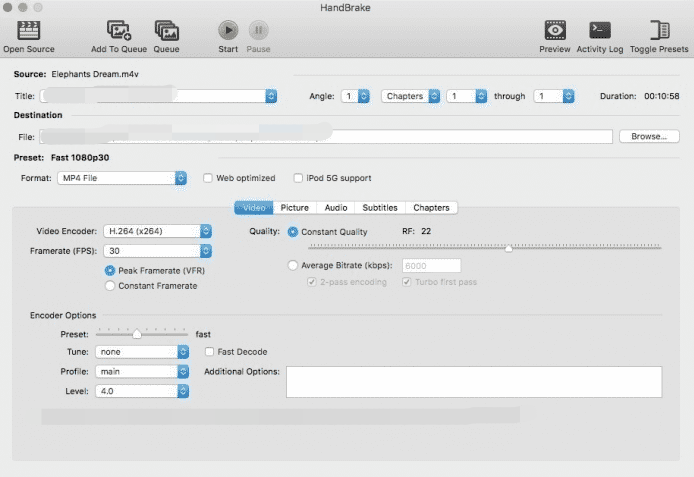Switch to the Subtitles tab
This screenshot has width=694, height=477.
380,208
